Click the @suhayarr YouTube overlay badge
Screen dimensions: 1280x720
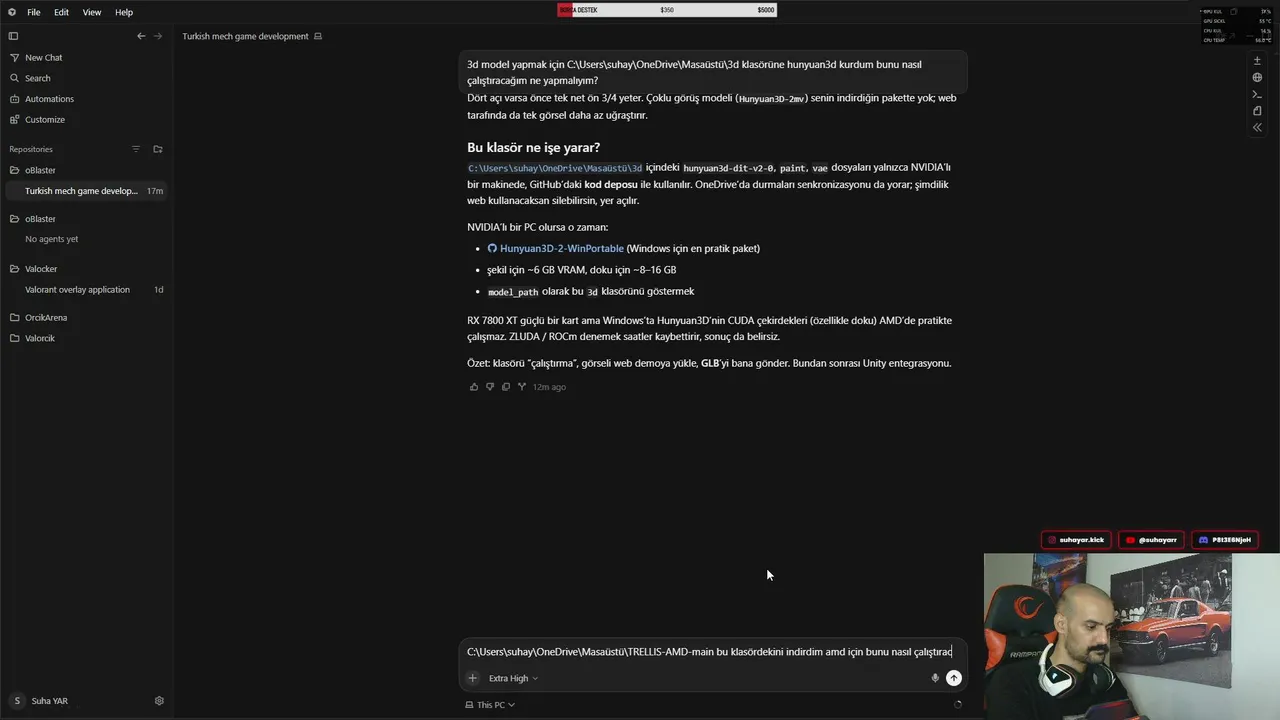tap(1152, 540)
